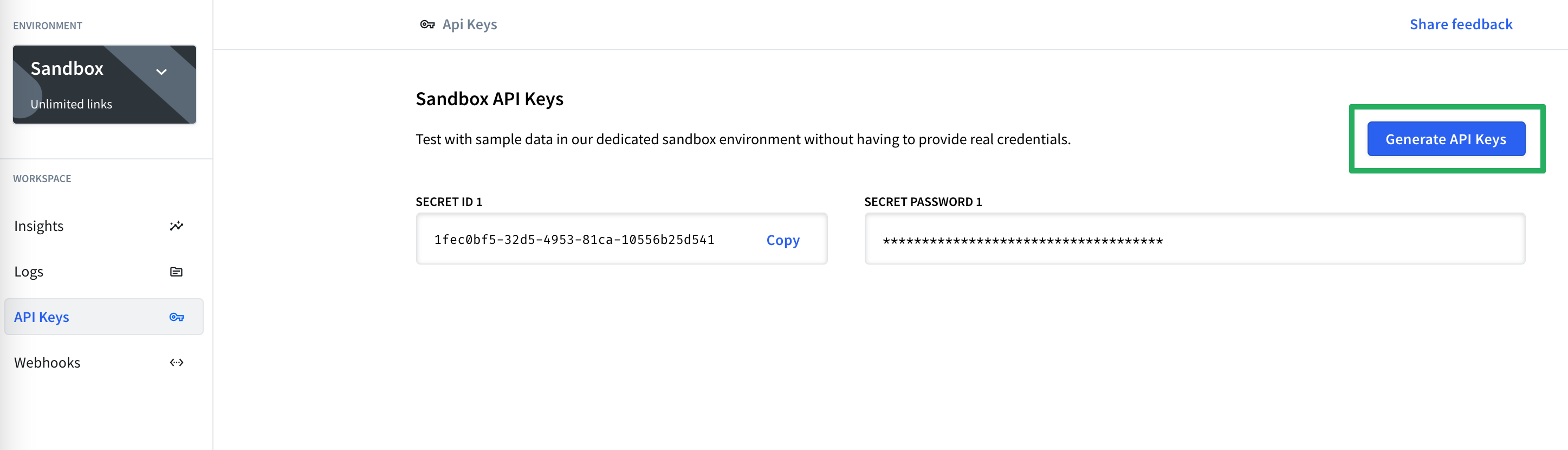Viewport: 1568px width, 450px height.
Task: Click the Webhooks arrows icon
Action: click(x=177, y=362)
